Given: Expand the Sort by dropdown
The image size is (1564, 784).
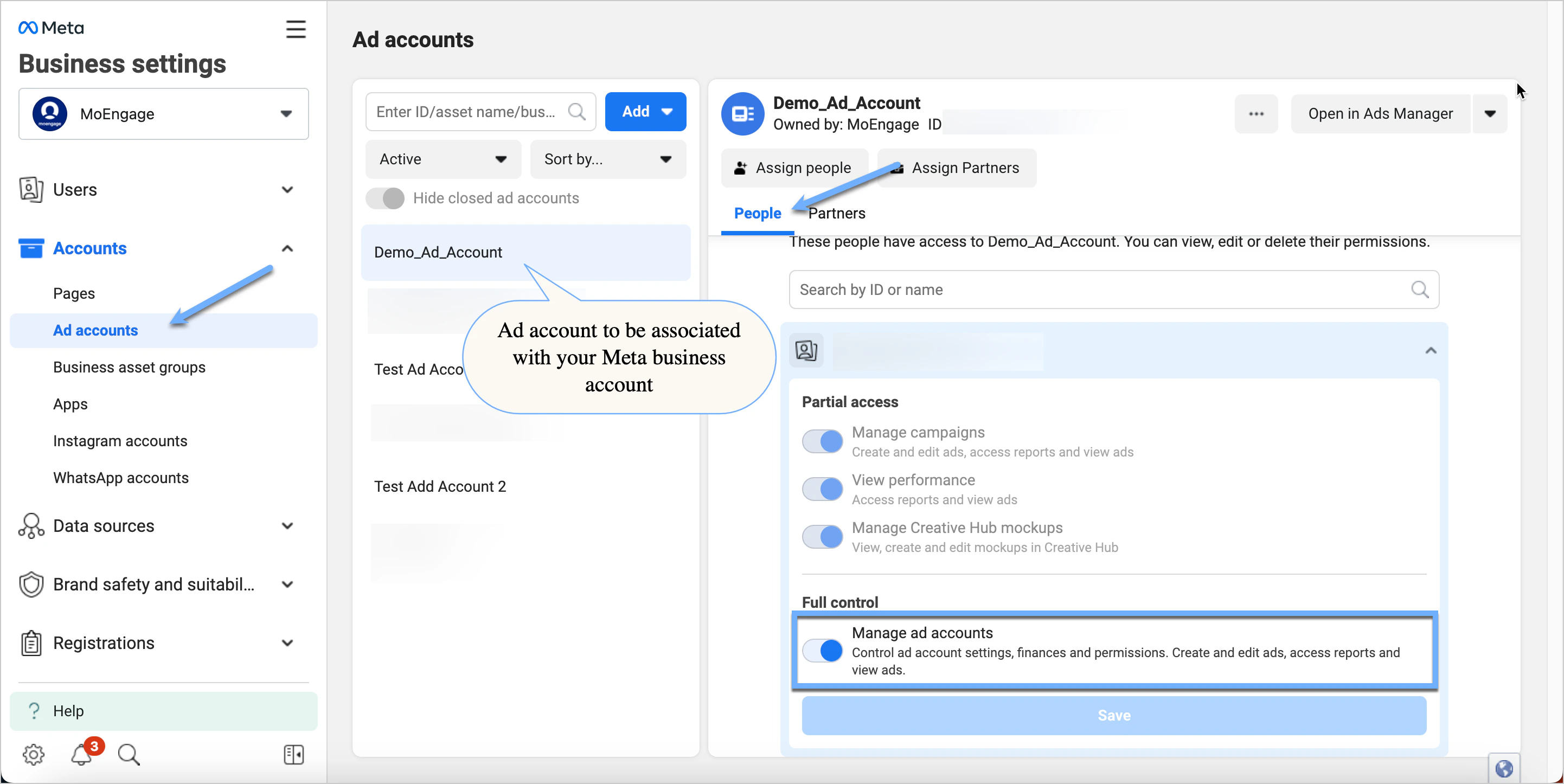Looking at the screenshot, I should click(x=607, y=159).
